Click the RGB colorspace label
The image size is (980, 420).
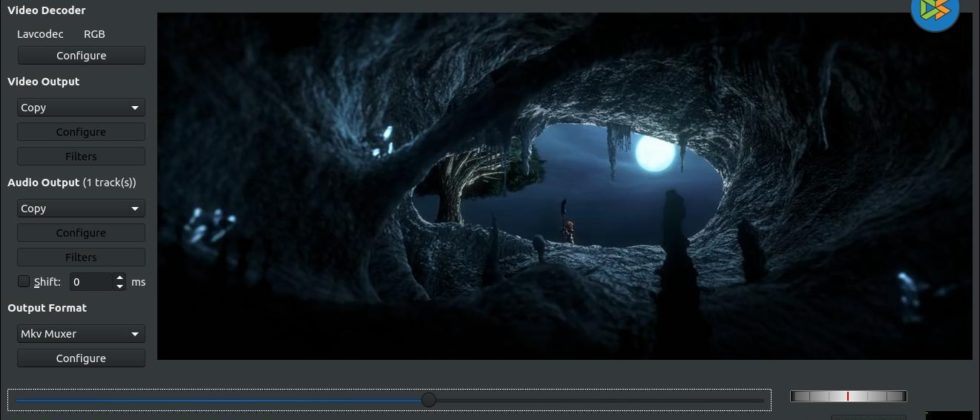(94, 34)
